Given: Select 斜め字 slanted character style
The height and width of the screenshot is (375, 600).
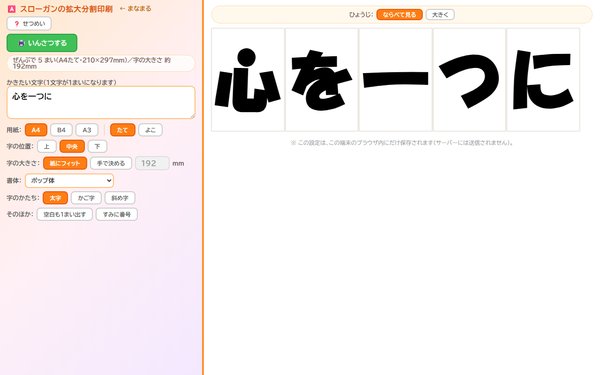Looking at the screenshot, I should pyautogui.click(x=120, y=198).
